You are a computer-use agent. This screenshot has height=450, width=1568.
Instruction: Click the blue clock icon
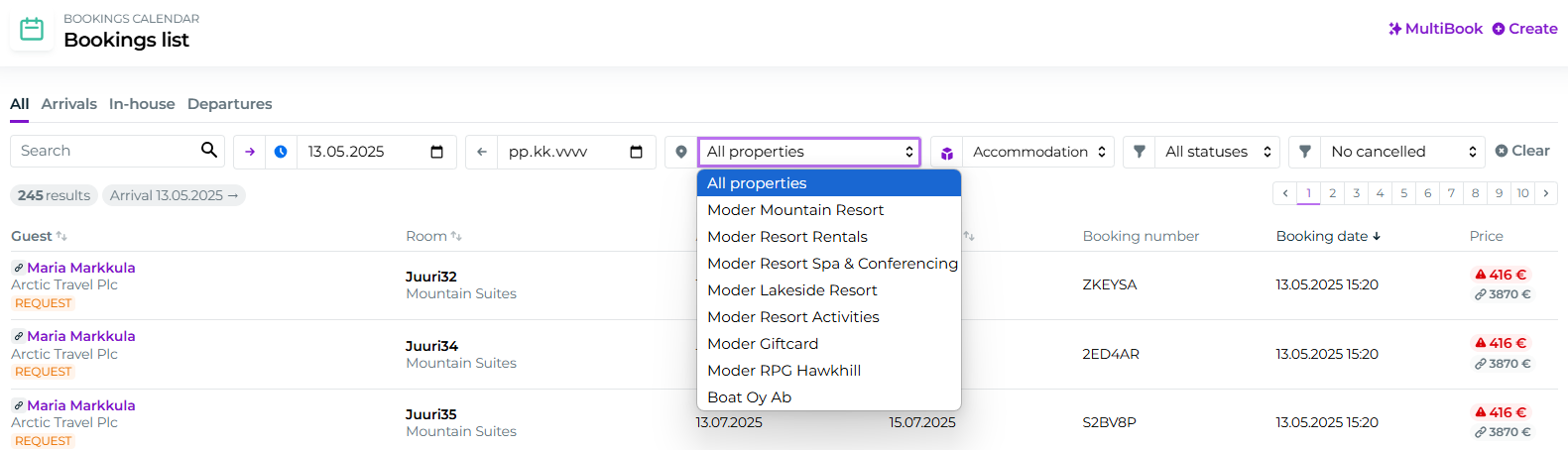pos(281,152)
